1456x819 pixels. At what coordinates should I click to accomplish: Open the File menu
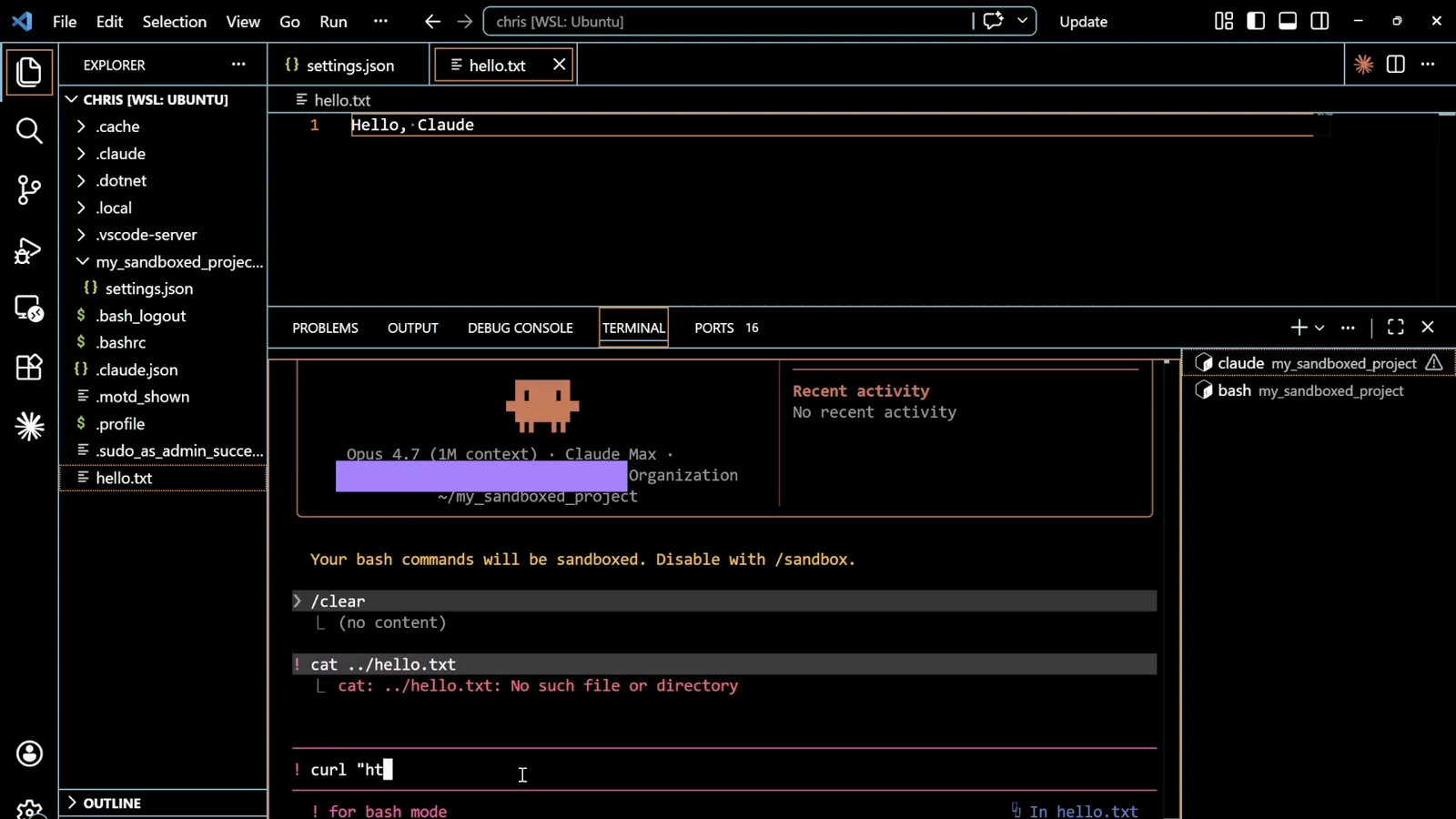pos(65,21)
